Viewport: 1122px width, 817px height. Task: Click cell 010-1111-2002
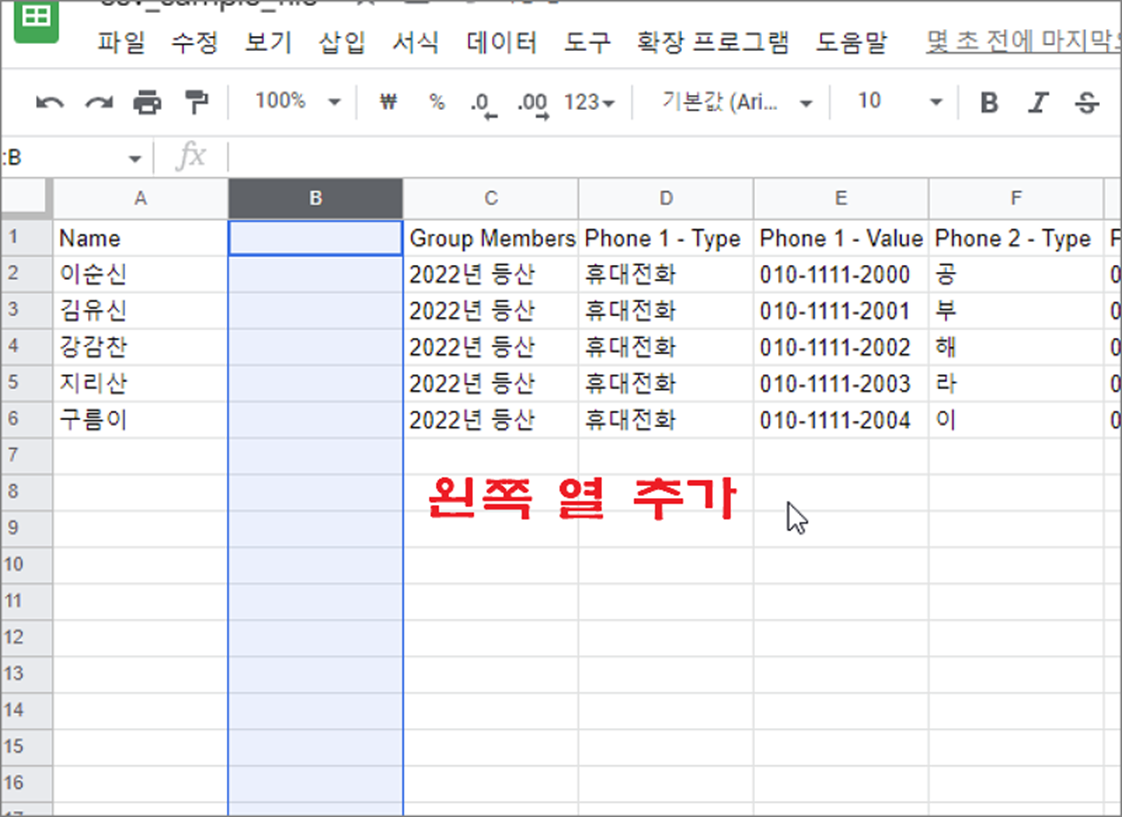[x=841, y=347]
